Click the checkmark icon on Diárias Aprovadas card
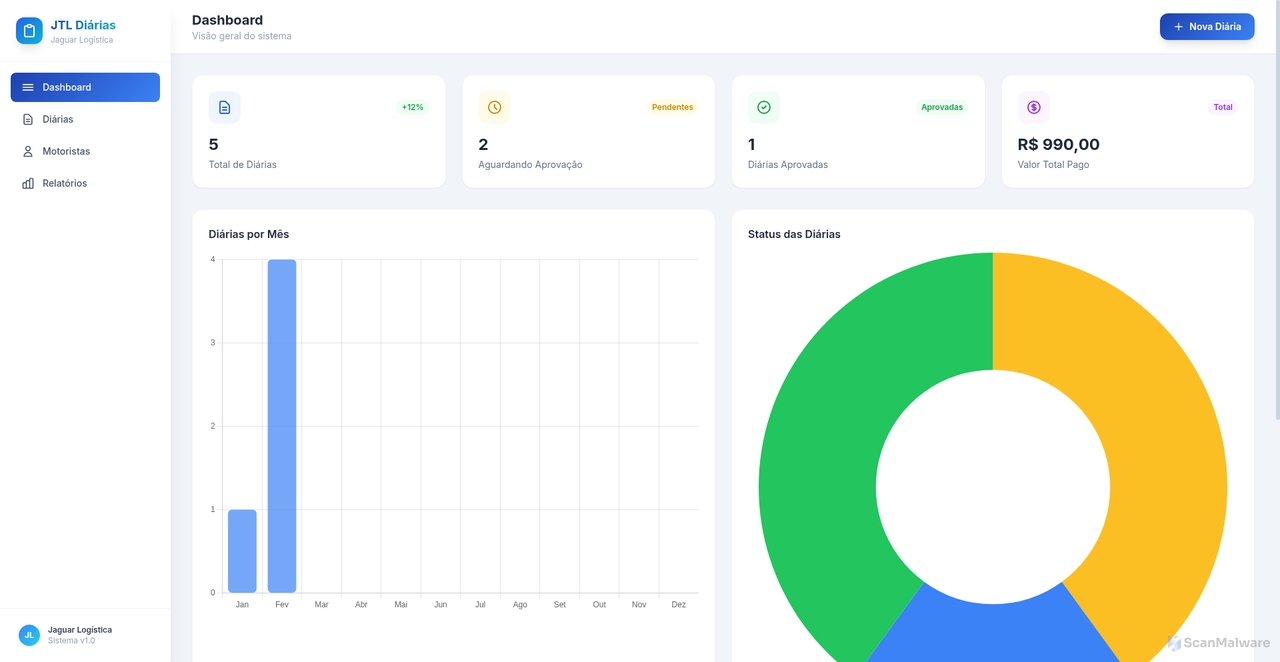Viewport: 1280px width, 662px height. (x=764, y=107)
